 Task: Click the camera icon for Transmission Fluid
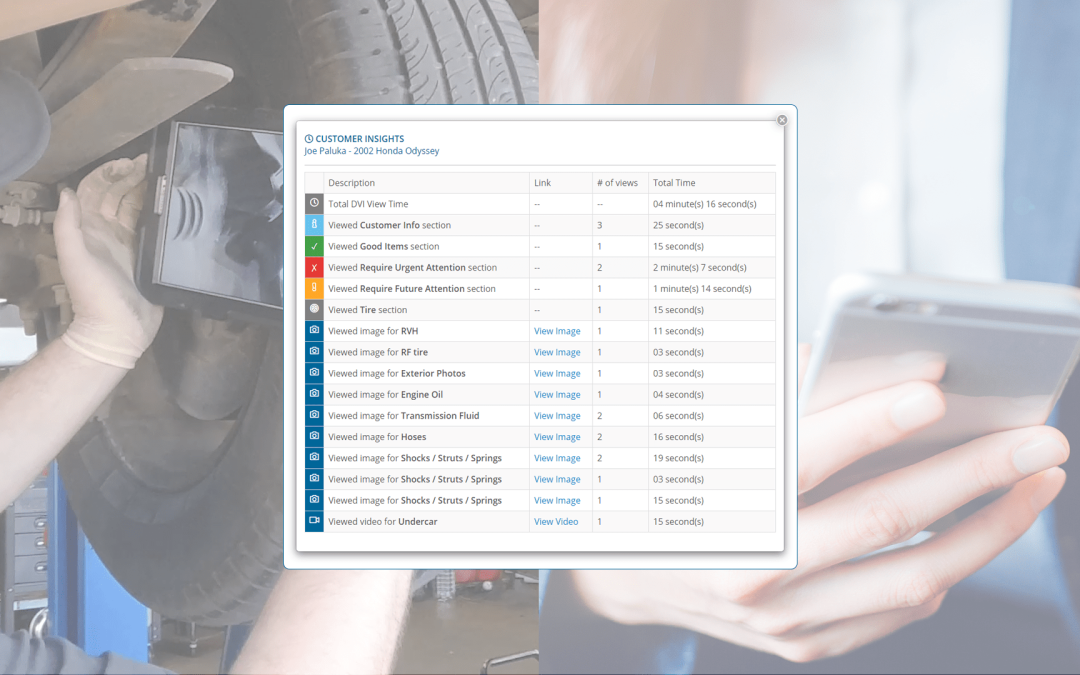pyautogui.click(x=313, y=415)
